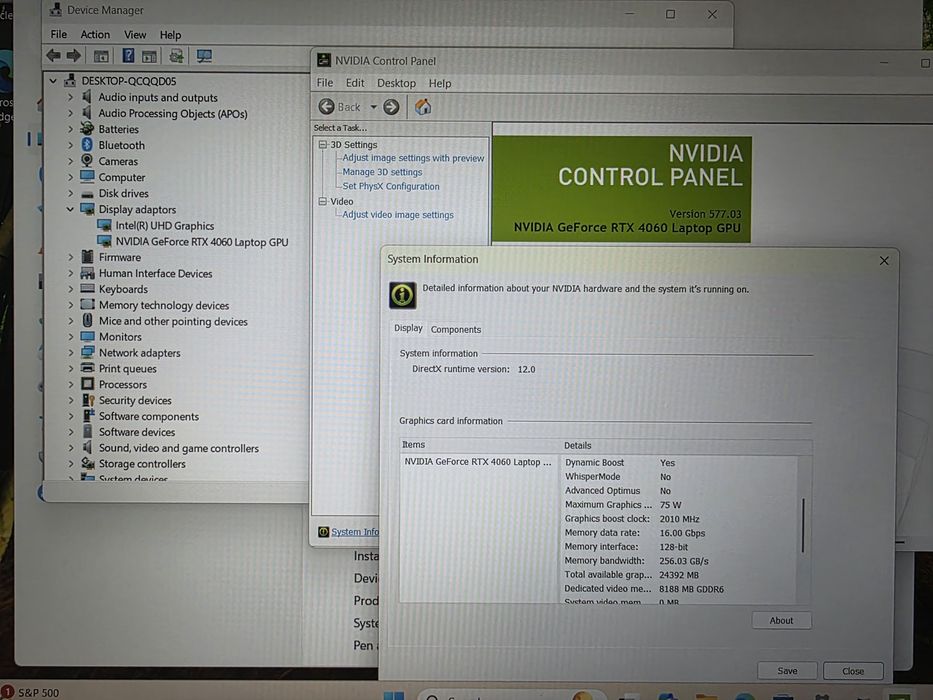
Task: Open NVIDIA Control Panel Edit menu
Action: [x=355, y=83]
